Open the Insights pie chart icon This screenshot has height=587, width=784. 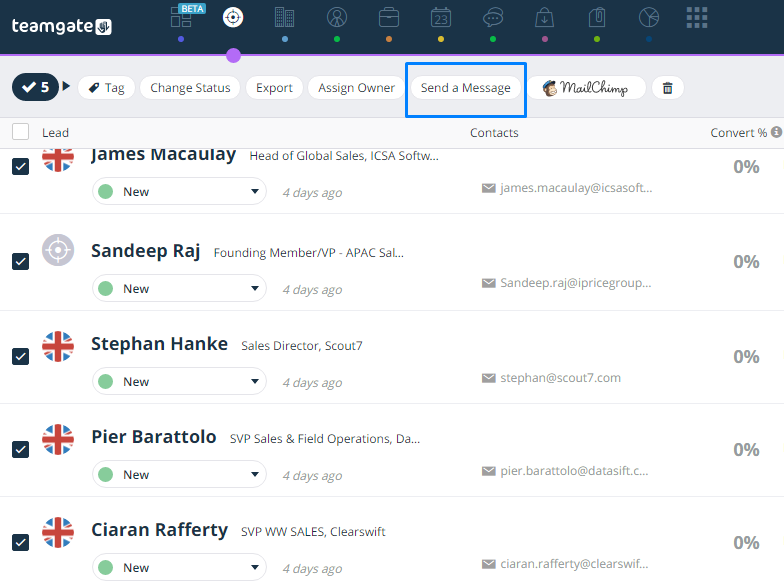point(649,18)
